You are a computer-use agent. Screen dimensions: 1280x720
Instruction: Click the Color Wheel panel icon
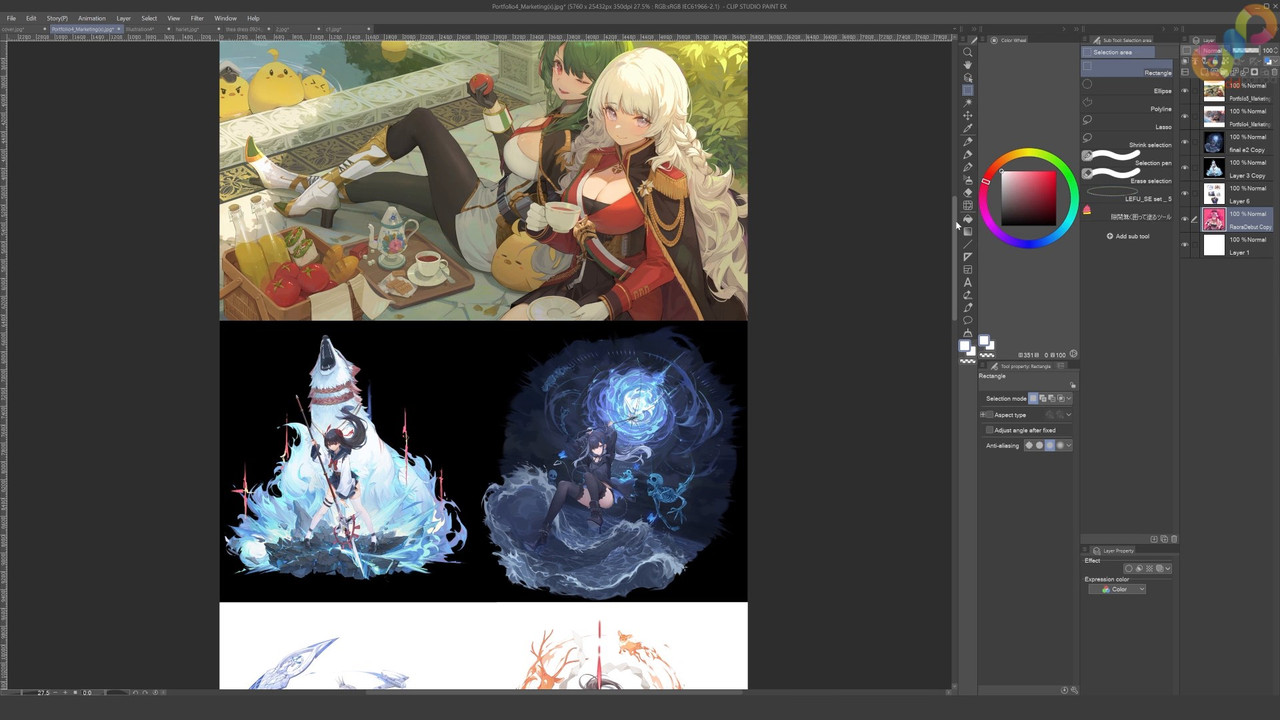point(994,40)
